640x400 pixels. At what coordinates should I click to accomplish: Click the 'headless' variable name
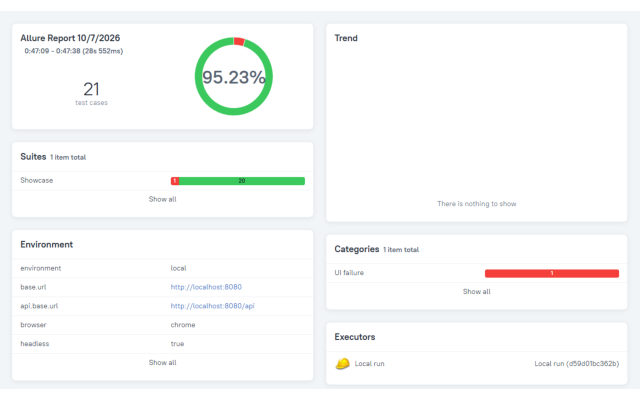click(35, 344)
